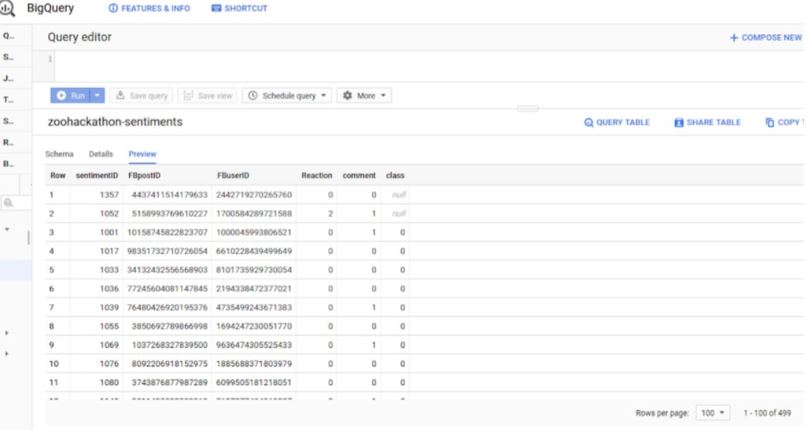Image resolution: width=806 pixels, height=430 pixels.
Task: Click the QUERY TABLE button
Action: (617, 122)
